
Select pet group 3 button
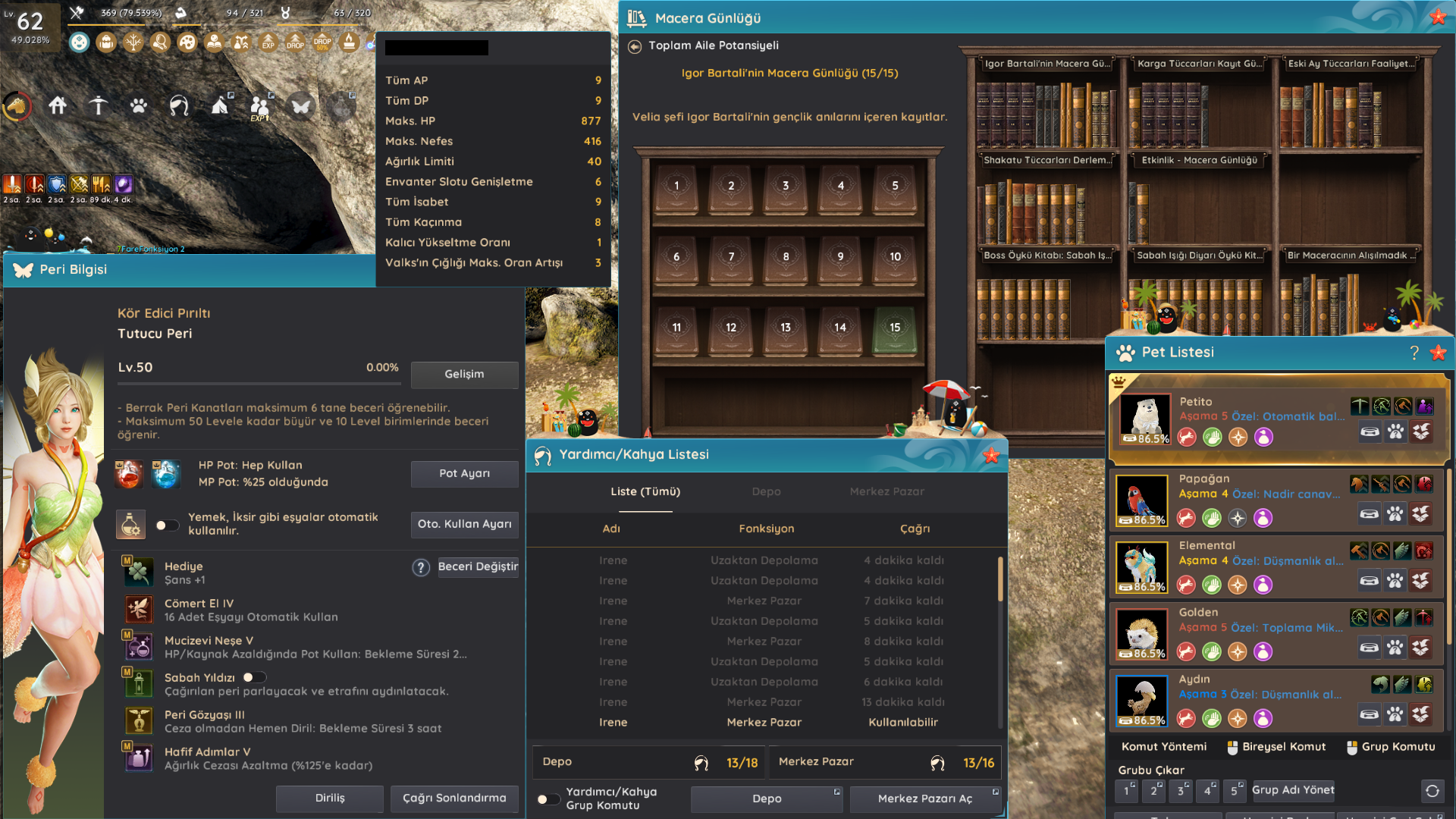[1181, 791]
